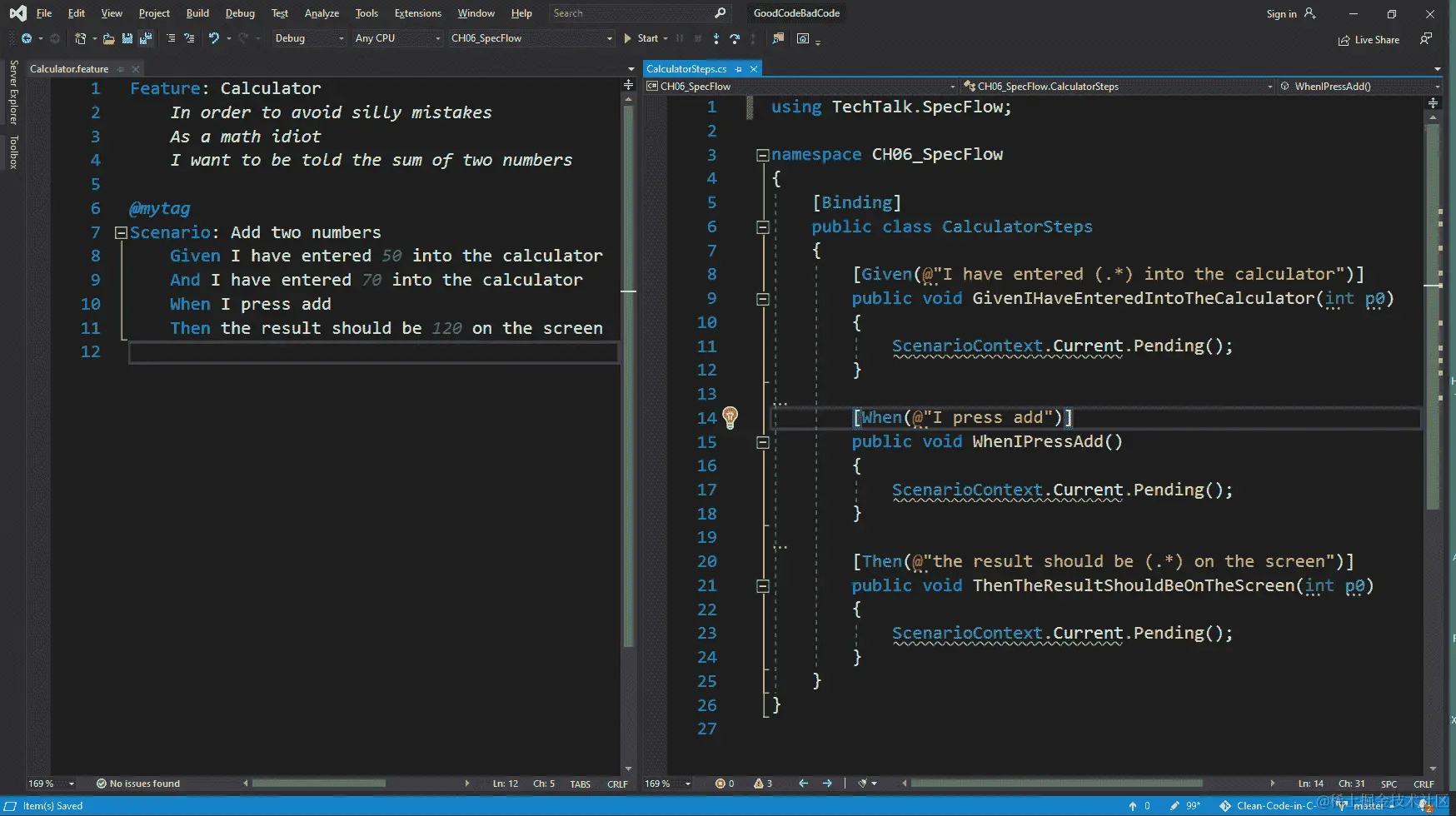Click the Find in Files toolbar icon
Image resolution: width=1456 pixels, height=816 pixels.
(778, 38)
